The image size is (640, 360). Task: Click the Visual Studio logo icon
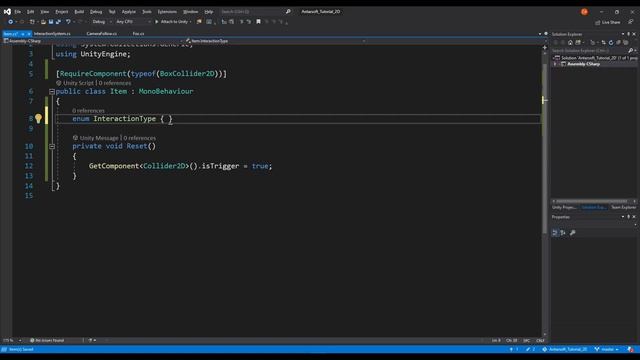pyautogui.click(x=7, y=11)
